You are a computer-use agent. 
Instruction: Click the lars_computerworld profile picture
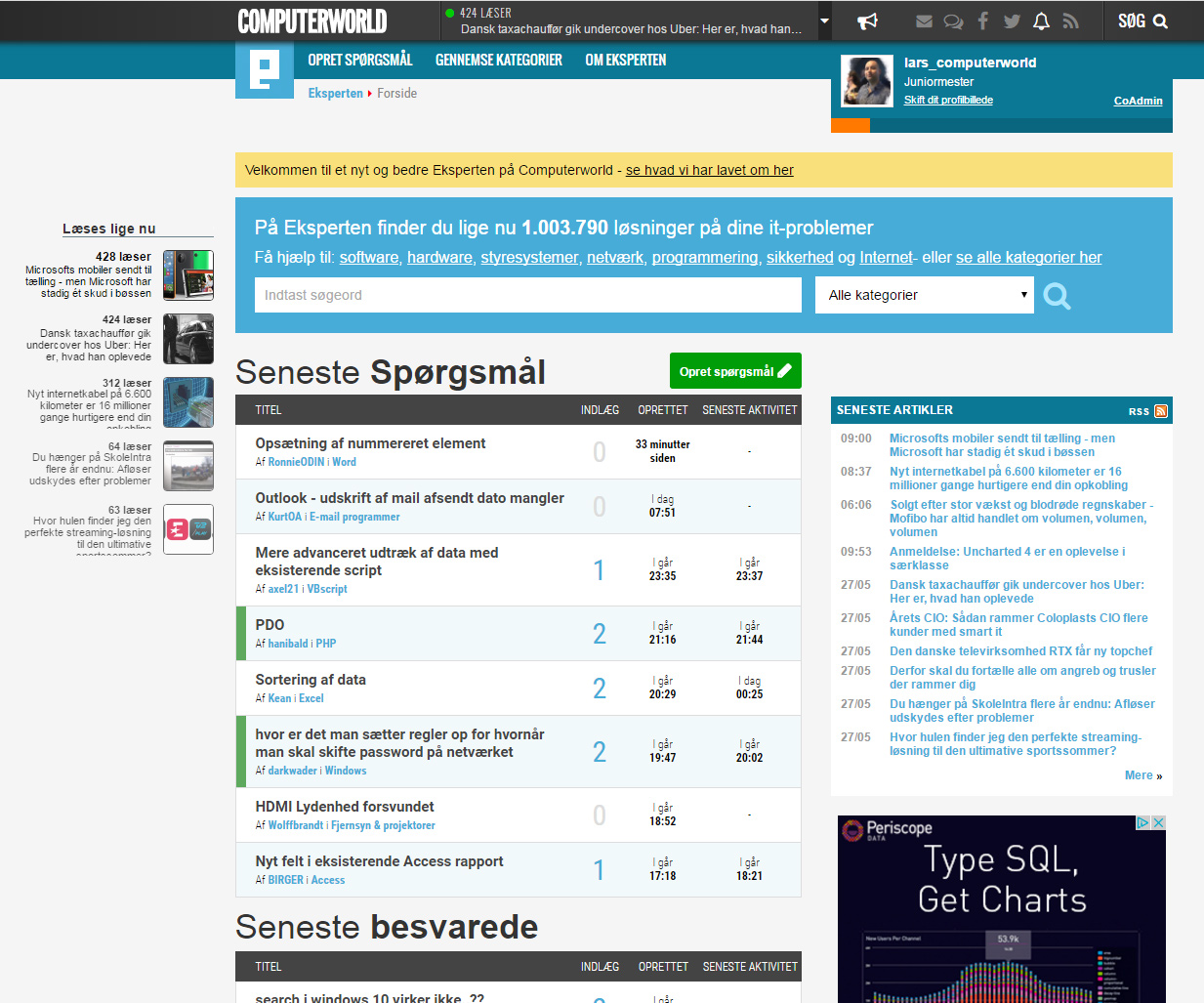867,81
